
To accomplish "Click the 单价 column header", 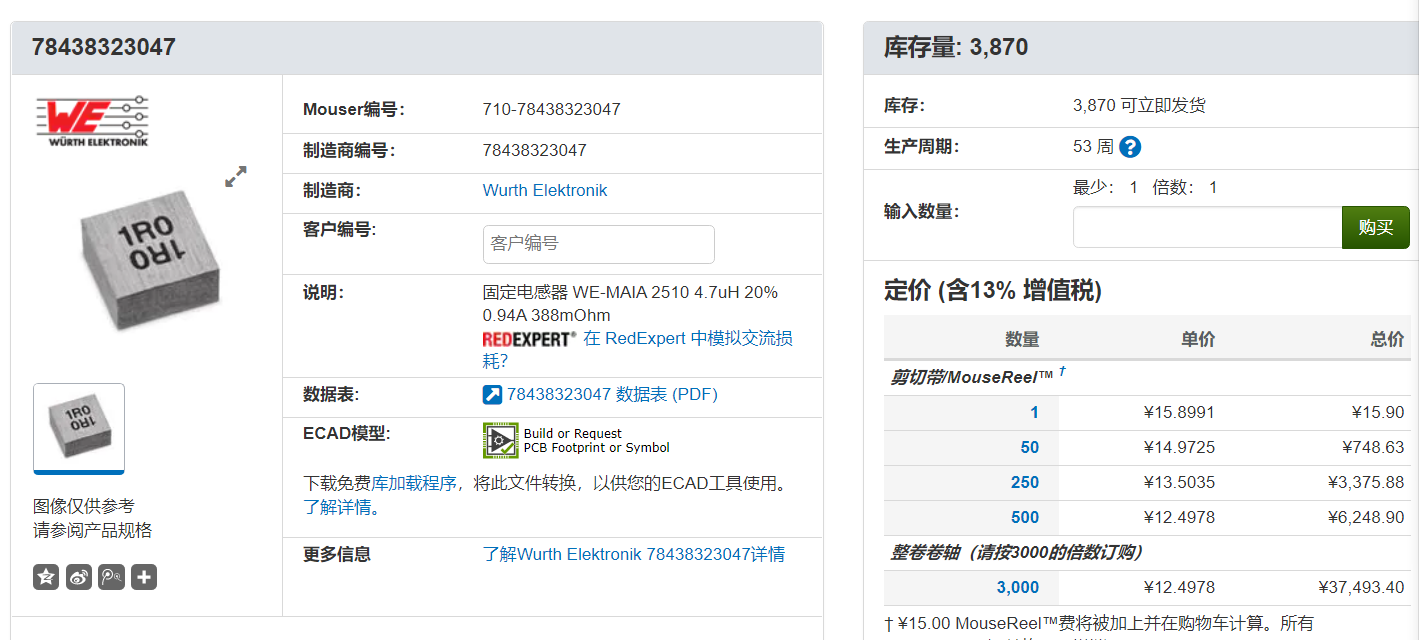I will tap(1198, 339).
